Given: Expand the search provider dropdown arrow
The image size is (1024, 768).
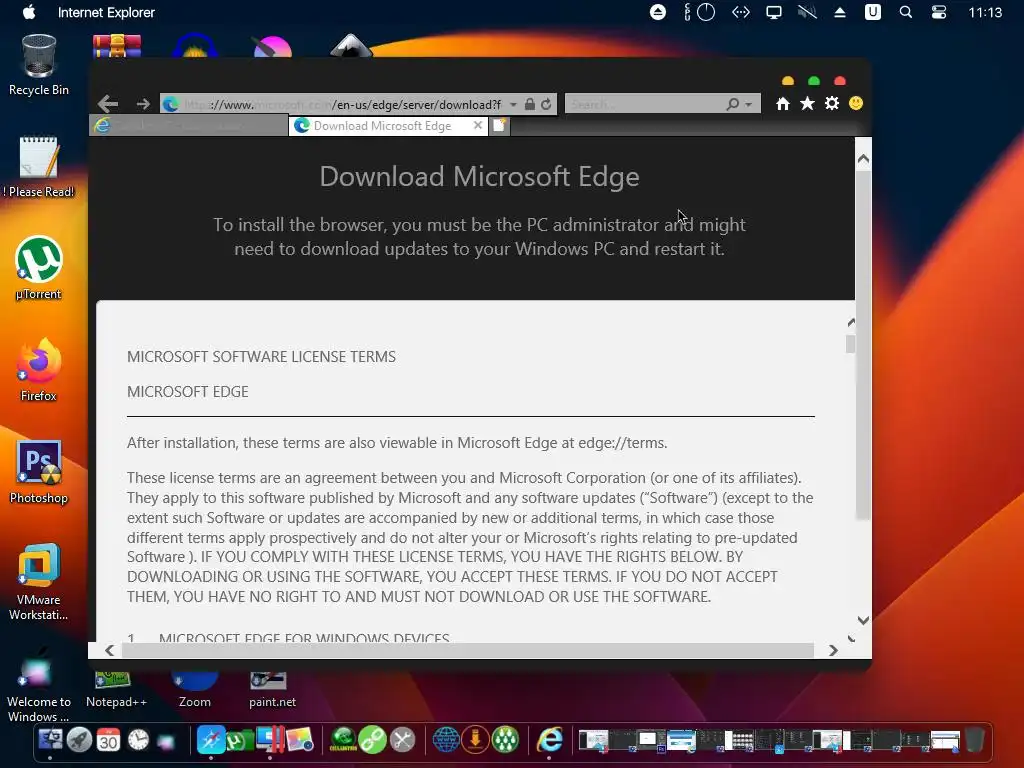Looking at the screenshot, I should (x=748, y=104).
